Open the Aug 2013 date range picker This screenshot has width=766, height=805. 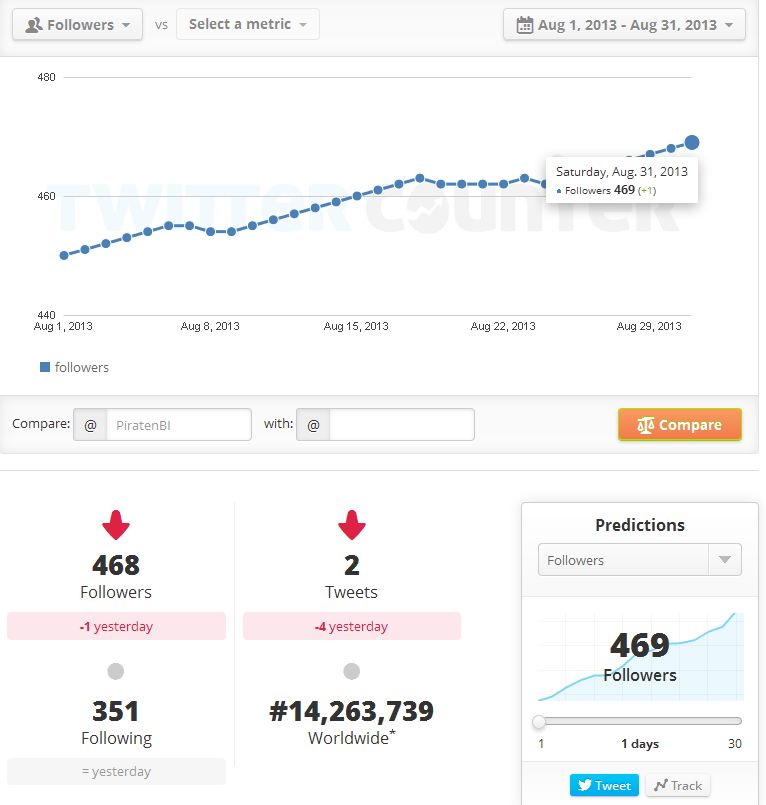coord(624,25)
